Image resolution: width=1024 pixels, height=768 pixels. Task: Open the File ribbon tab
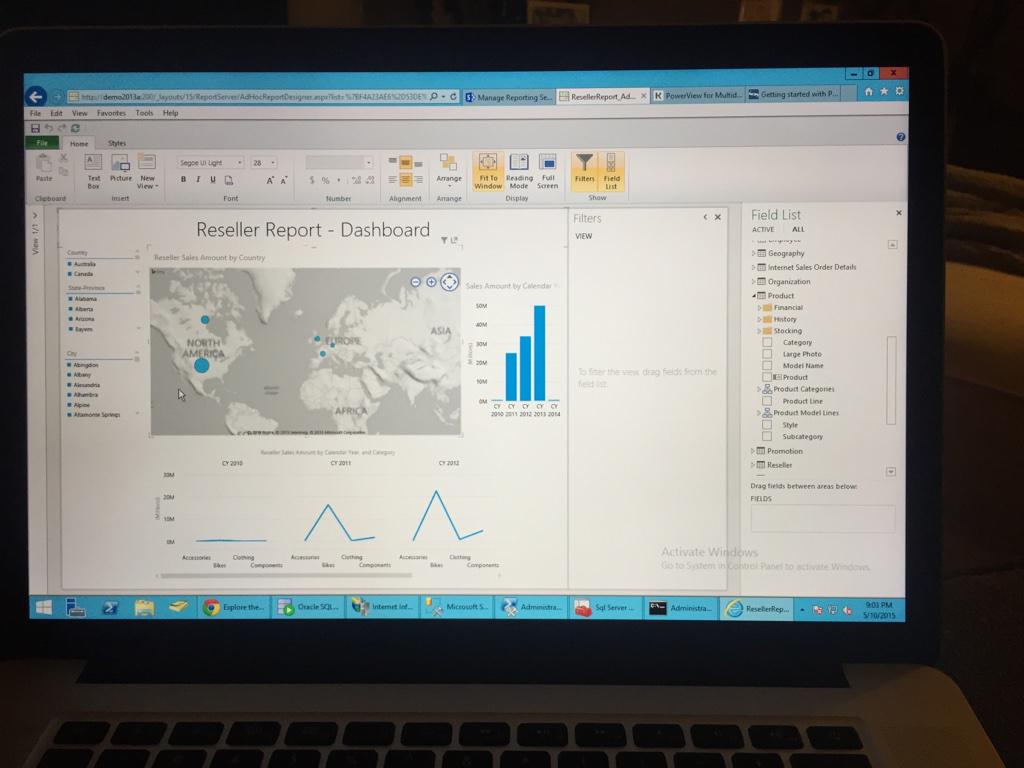42,143
